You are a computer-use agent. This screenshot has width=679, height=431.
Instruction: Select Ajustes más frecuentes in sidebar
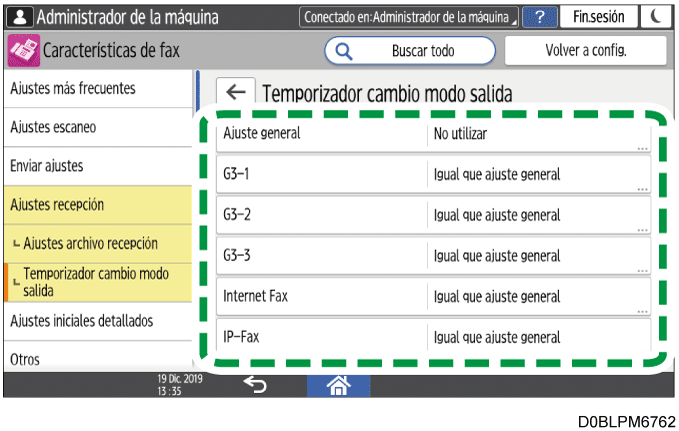click(x=97, y=88)
